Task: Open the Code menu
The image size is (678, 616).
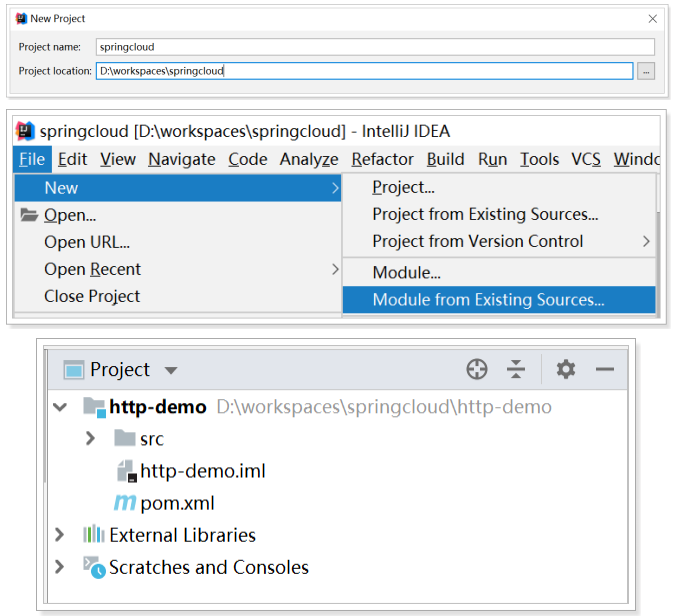Action: click(x=248, y=160)
